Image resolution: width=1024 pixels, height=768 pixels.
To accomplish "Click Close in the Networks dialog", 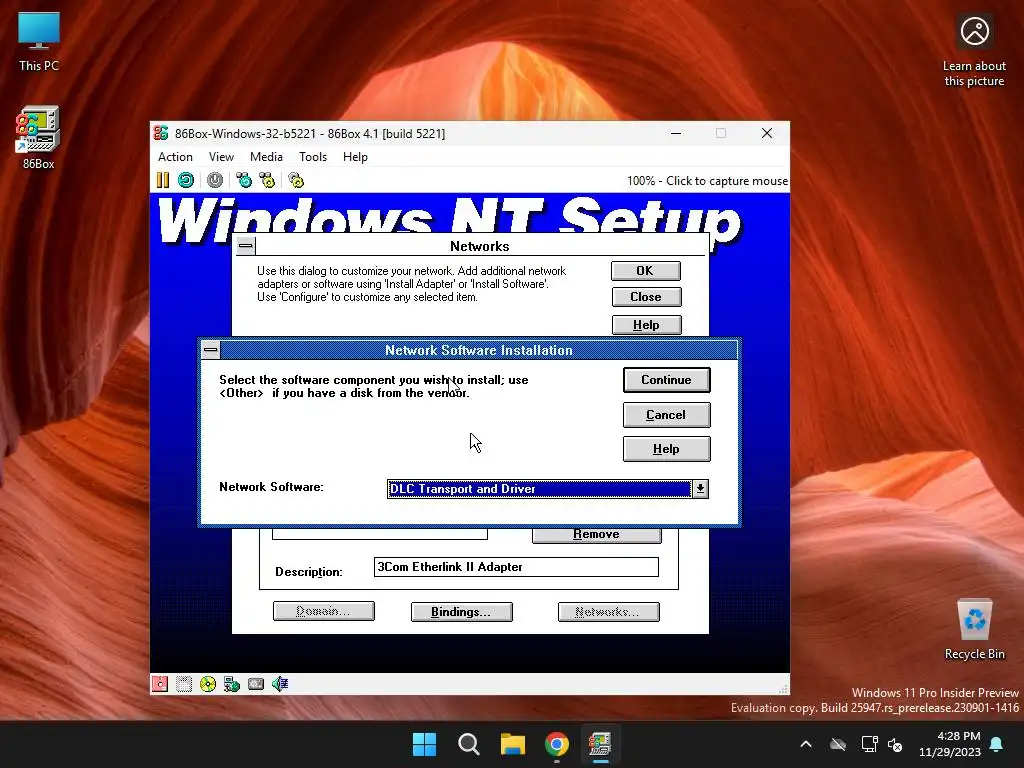I will click(647, 297).
